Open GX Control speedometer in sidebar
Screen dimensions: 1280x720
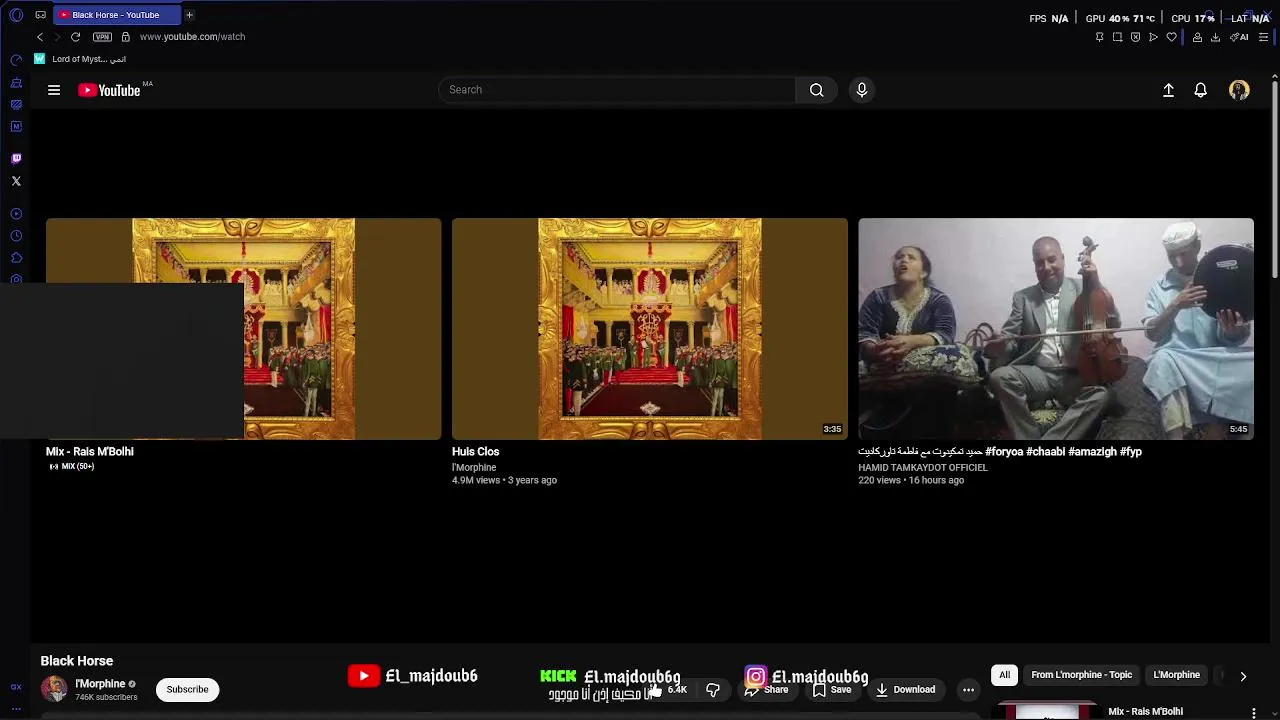click(x=16, y=60)
